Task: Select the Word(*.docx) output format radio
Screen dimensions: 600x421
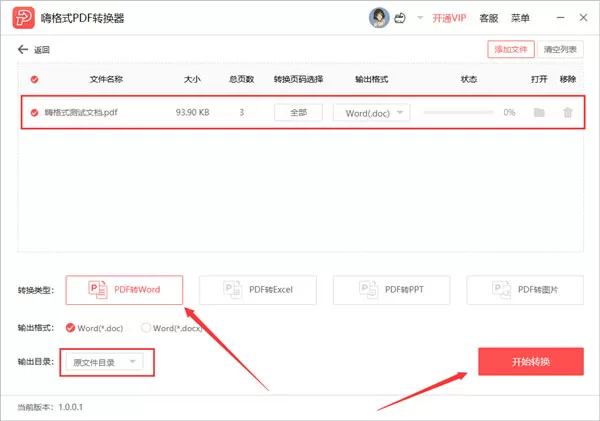Action: (146, 328)
